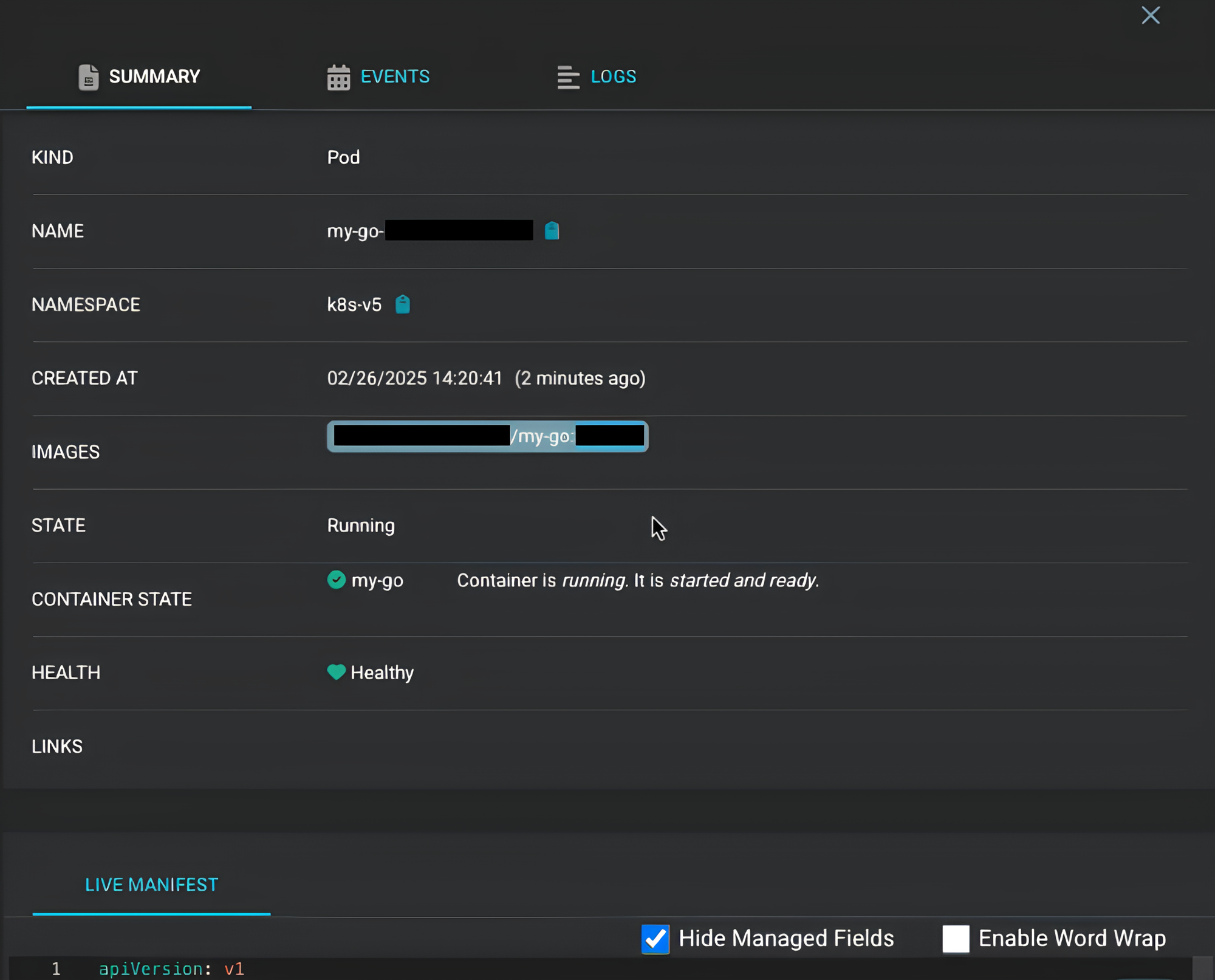Open the LOGS tab
Viewport: 1215px width, 980px height.
click(613, 77)
